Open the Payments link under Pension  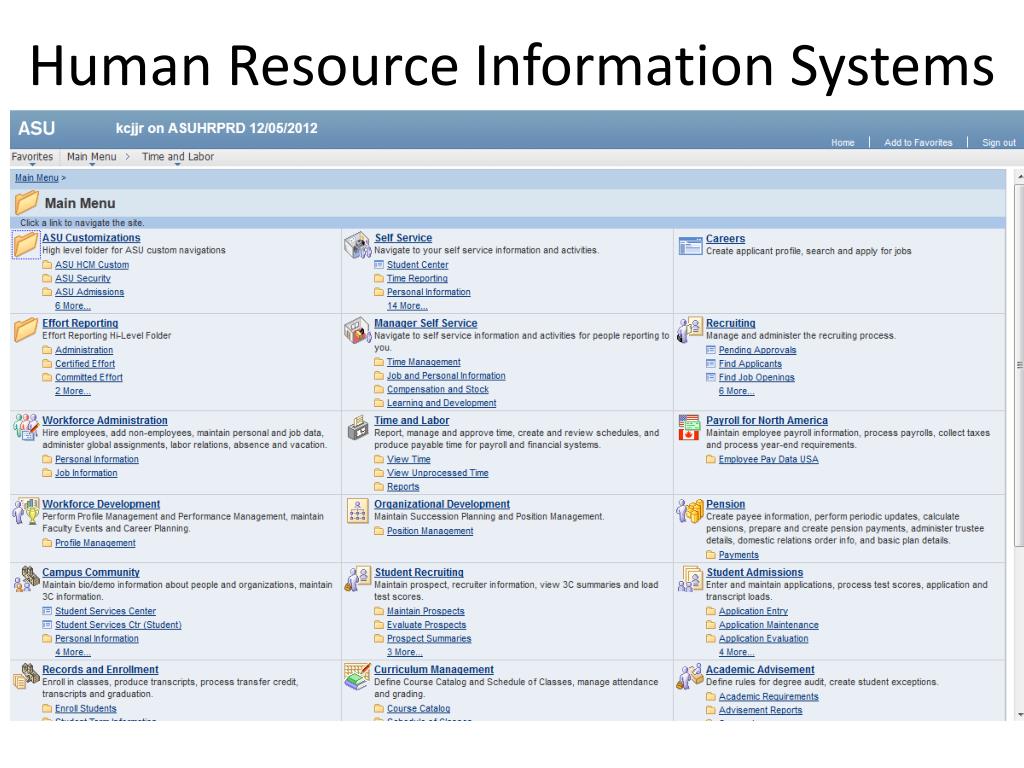pos(739,555)
